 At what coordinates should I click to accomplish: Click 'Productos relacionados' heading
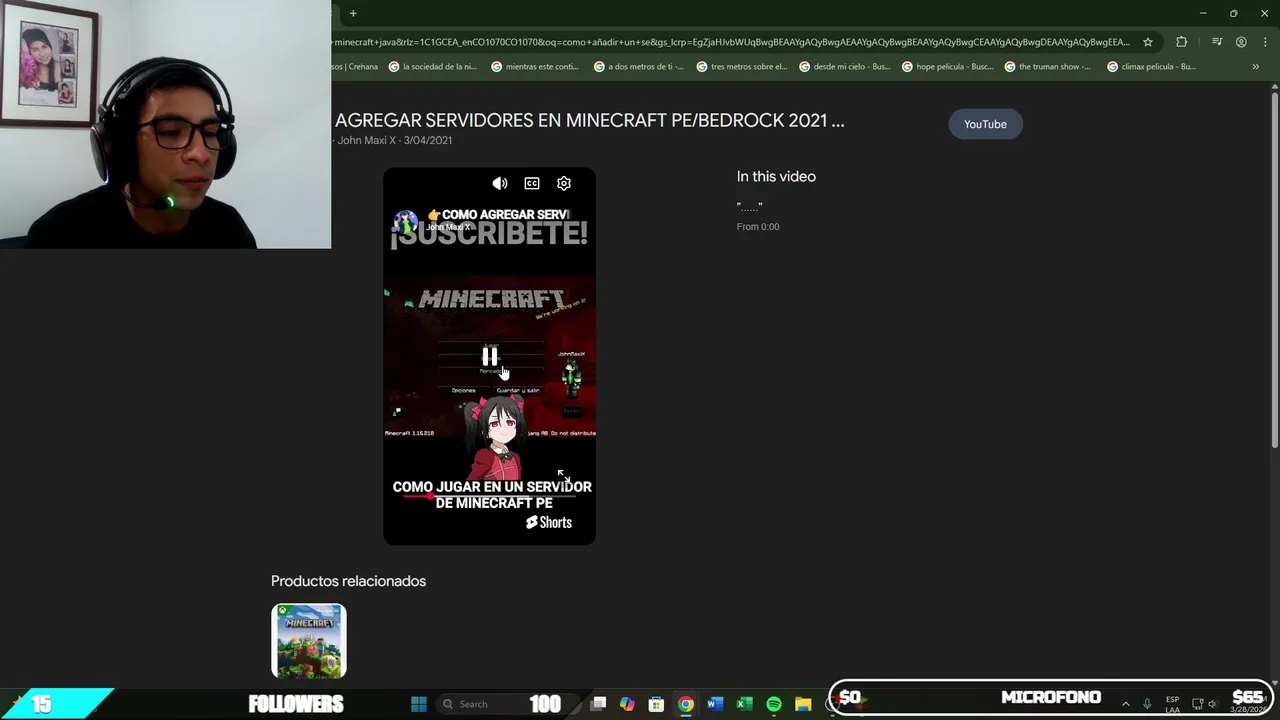click(x=348, y=581)
